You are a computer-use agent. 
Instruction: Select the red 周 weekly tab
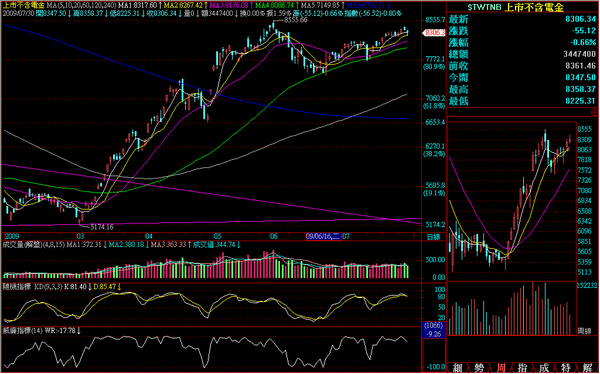click(x=501, y=368)
